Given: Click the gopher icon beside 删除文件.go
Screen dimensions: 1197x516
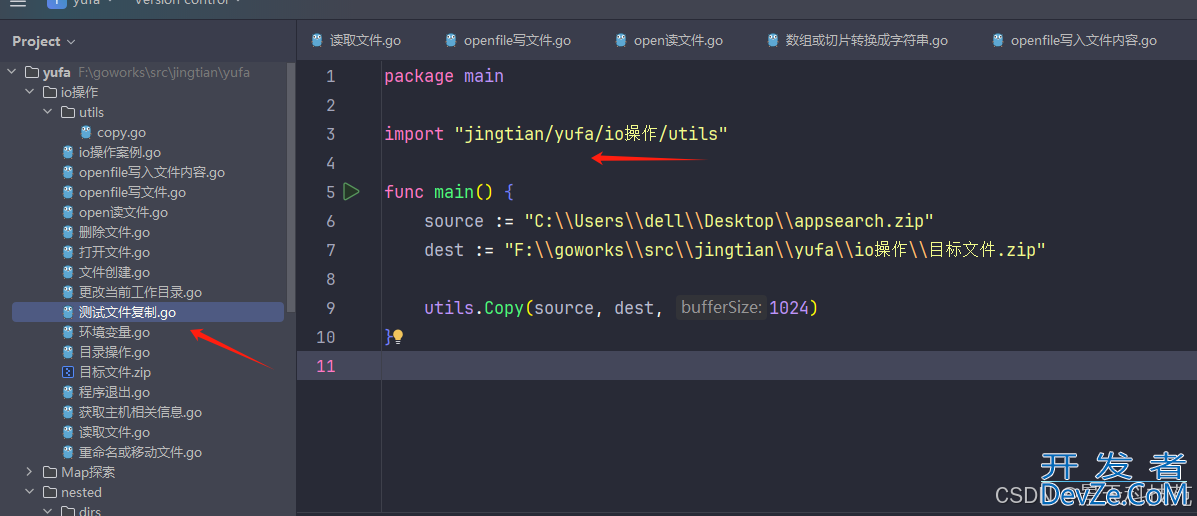Looking at the screenshot, I should coord(68,233).
